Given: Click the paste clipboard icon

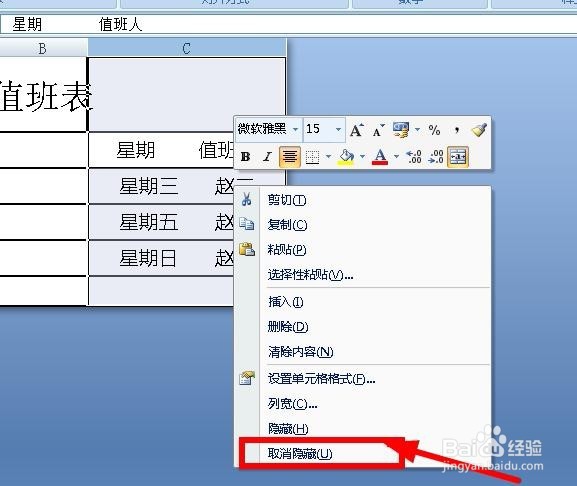Looking at the screenshot, I should (247, 249).
